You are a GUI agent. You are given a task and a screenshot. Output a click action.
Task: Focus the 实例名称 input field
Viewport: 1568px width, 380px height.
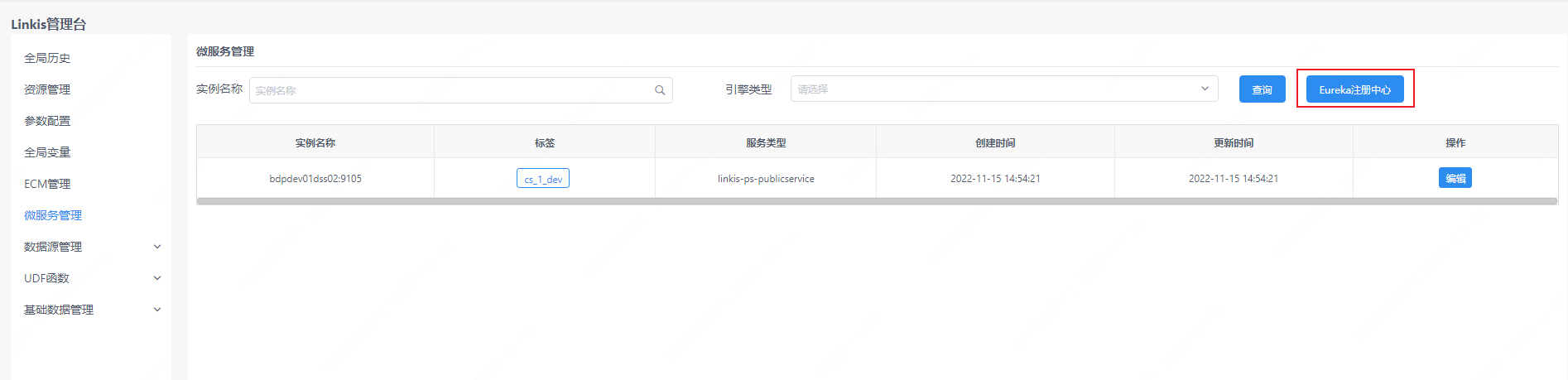tap(451, 90)
